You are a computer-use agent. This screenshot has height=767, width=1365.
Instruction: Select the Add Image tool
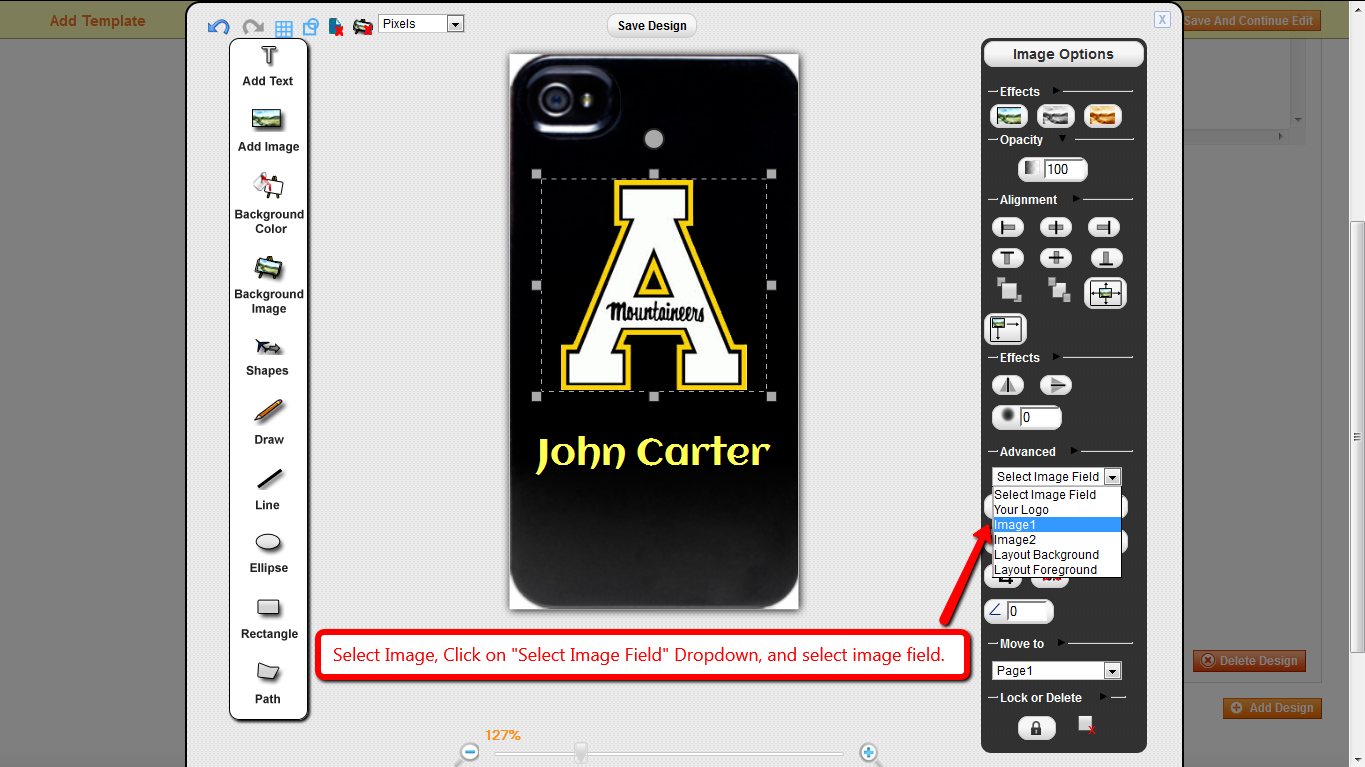coord(268,130)
